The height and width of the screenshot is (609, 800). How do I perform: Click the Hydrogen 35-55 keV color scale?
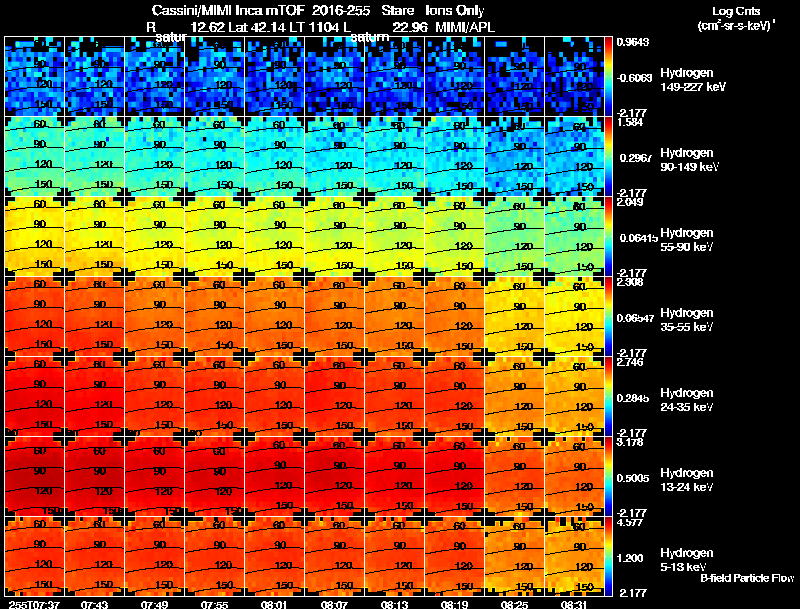coord(608,316)
